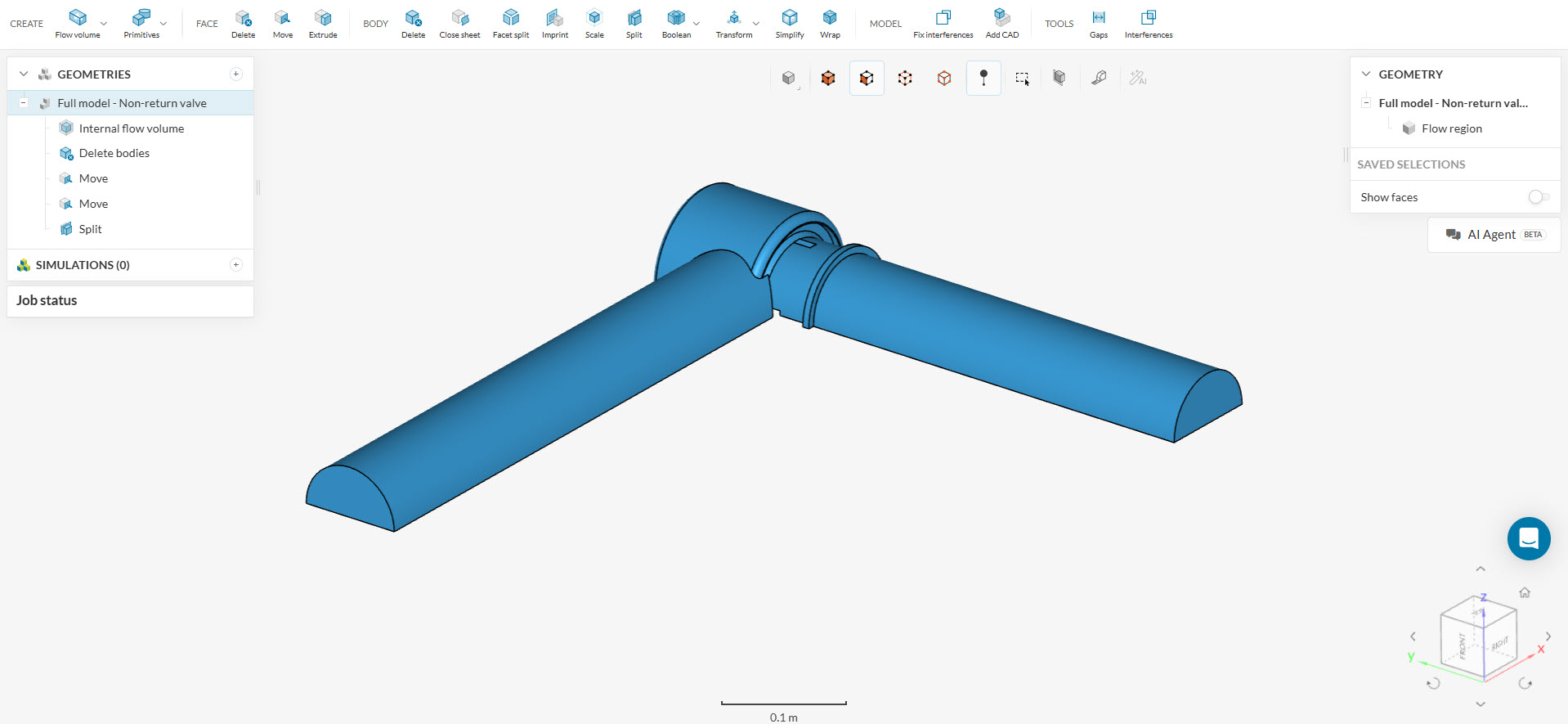
Task: Click the Wrap tool
Action: point(830,23)
